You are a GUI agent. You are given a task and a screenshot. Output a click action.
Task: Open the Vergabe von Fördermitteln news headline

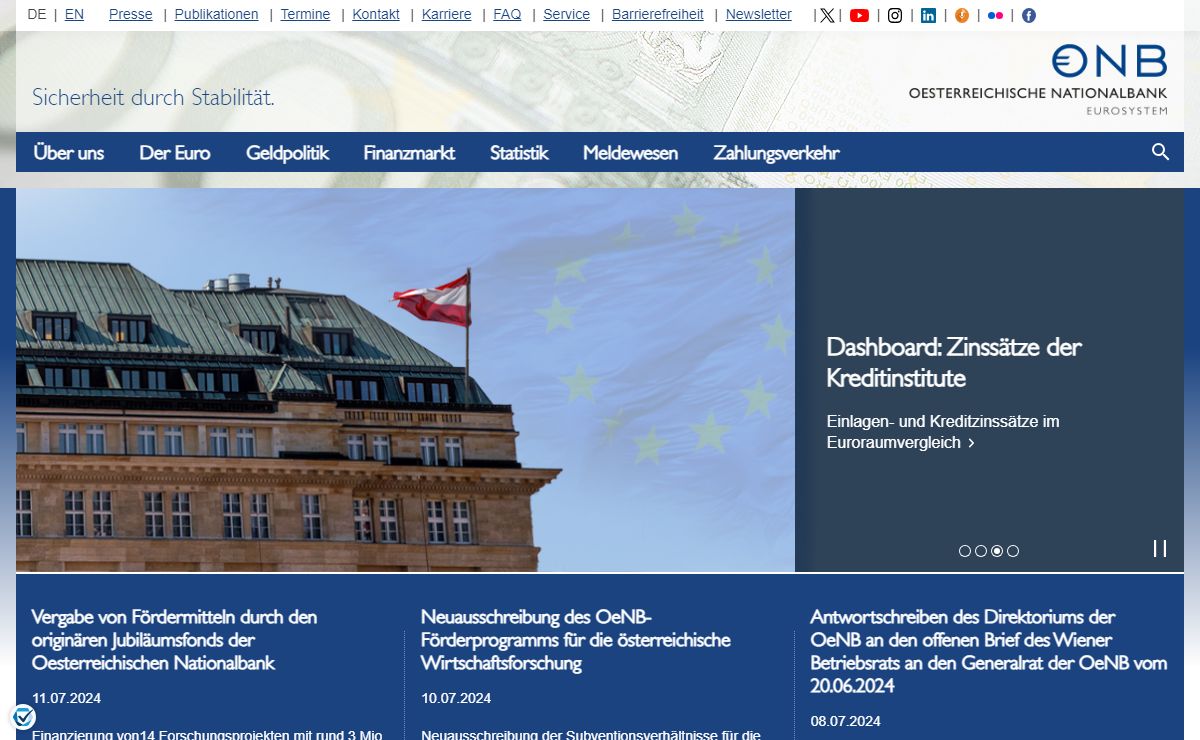(174, 640)
